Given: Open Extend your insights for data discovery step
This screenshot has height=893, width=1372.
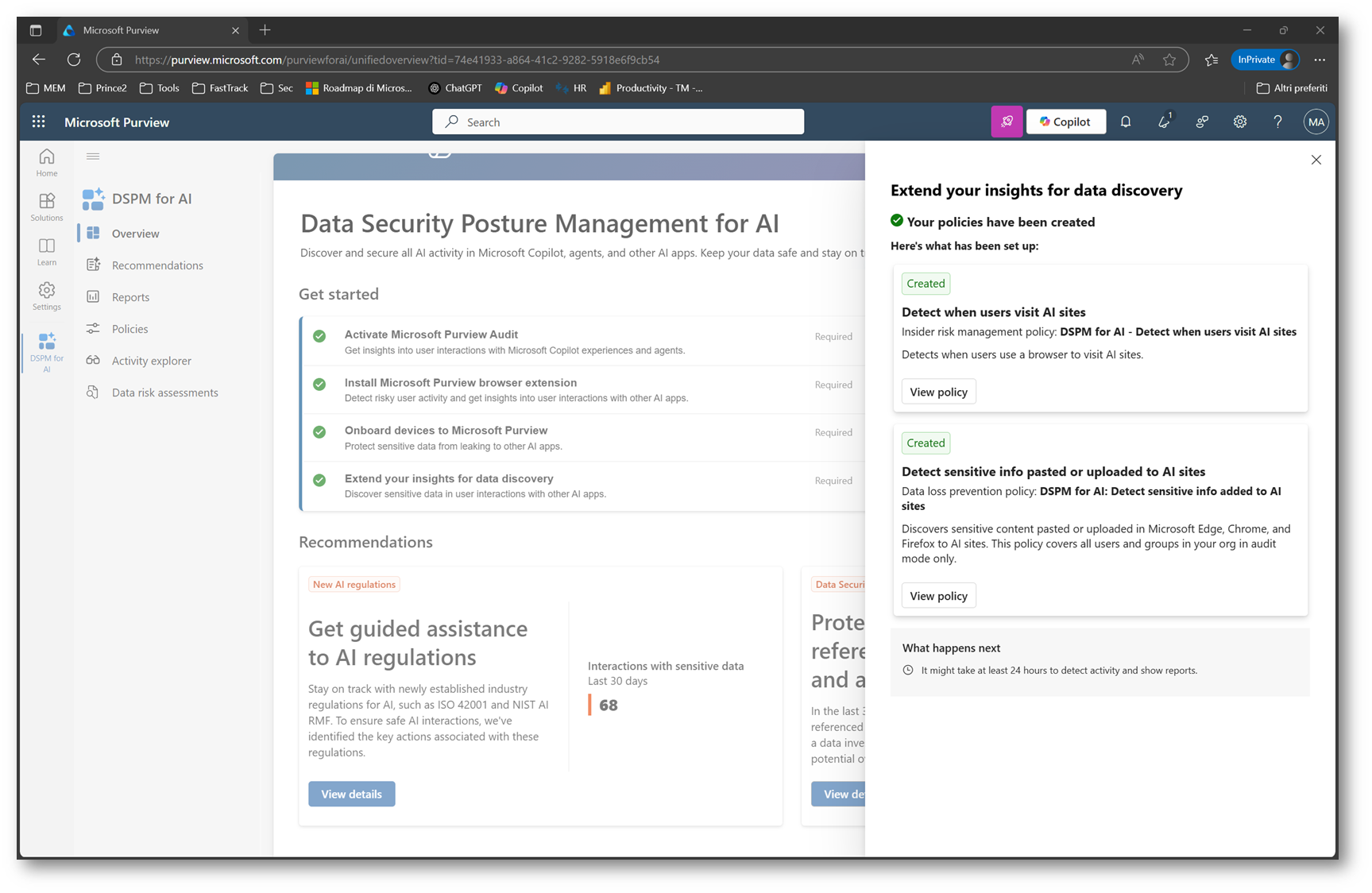Looking at the screenshot, I should pos(583,485).
